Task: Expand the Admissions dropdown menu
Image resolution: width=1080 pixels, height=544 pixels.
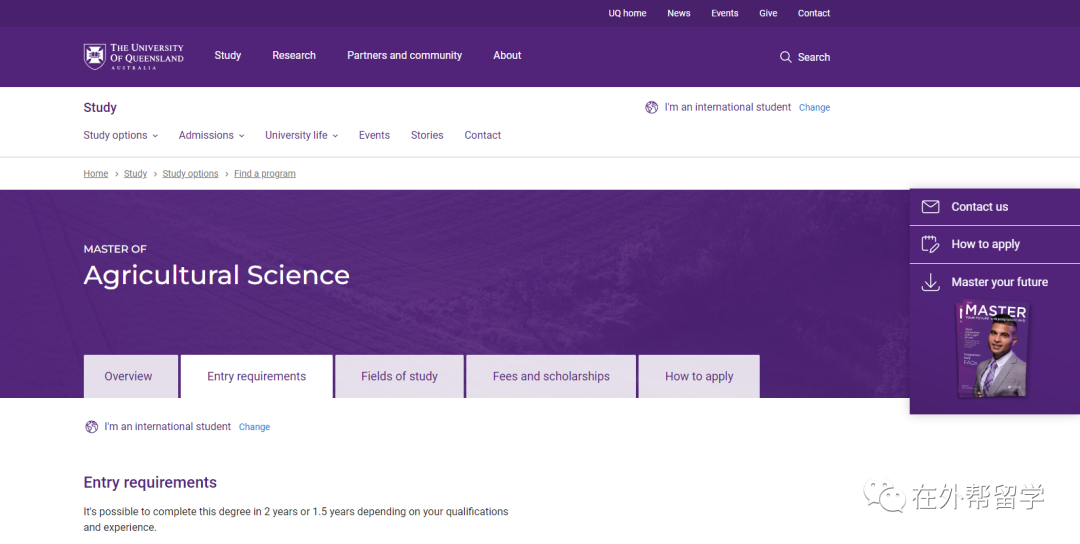Action: coord(211,136)
